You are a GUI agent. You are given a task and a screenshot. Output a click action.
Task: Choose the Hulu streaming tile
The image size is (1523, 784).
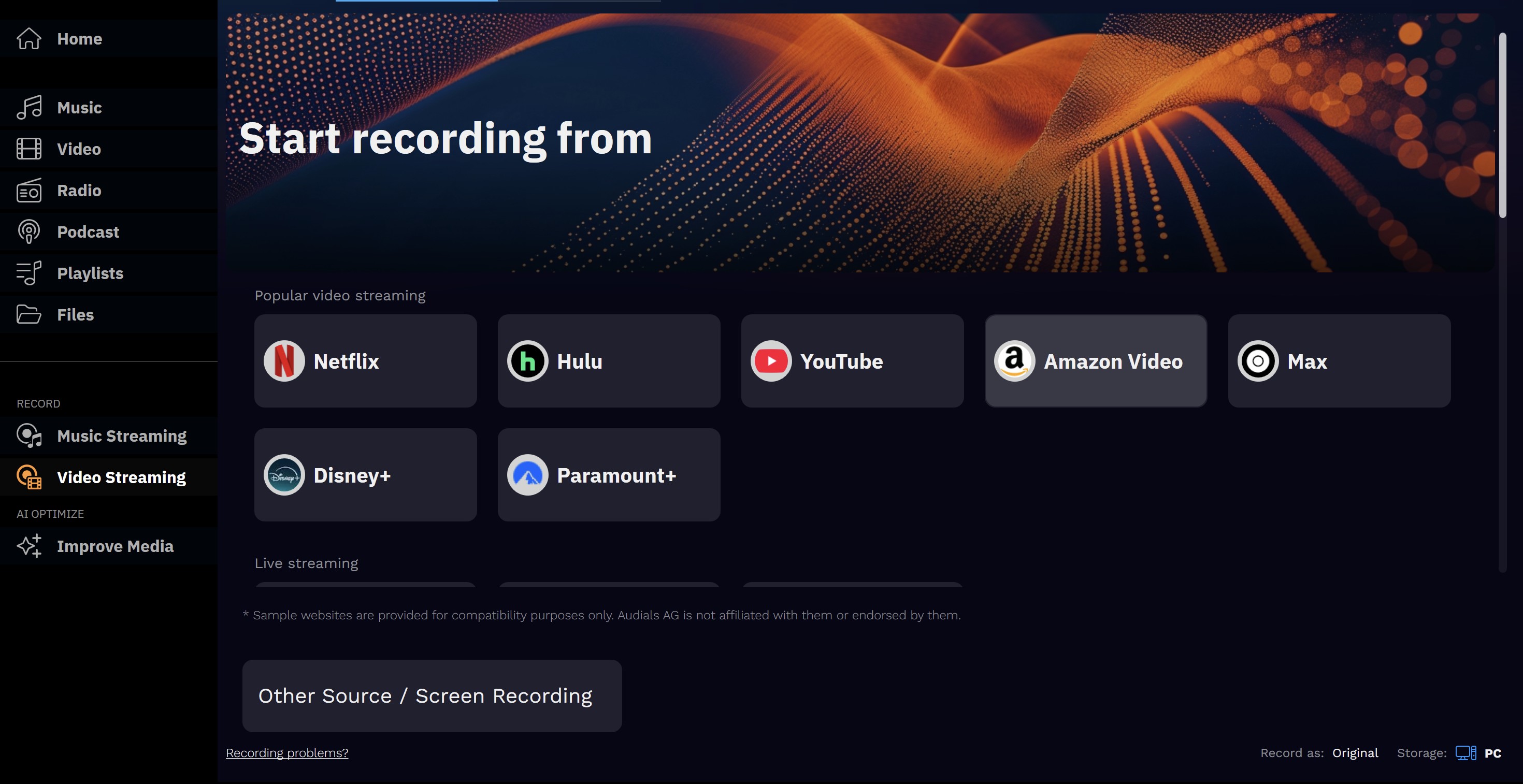coord(609,361)
